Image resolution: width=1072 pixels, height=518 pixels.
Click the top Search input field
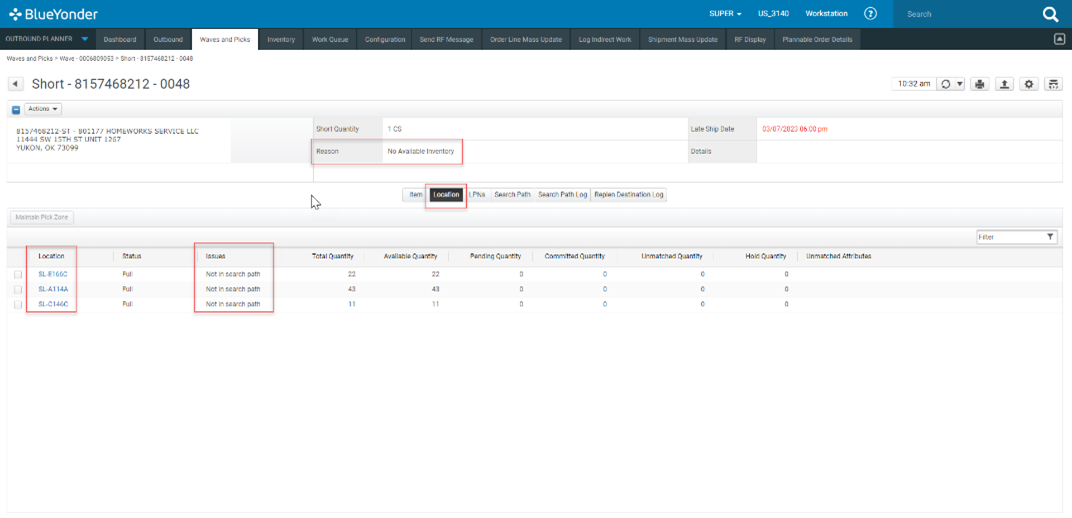(x=967, y=14)
